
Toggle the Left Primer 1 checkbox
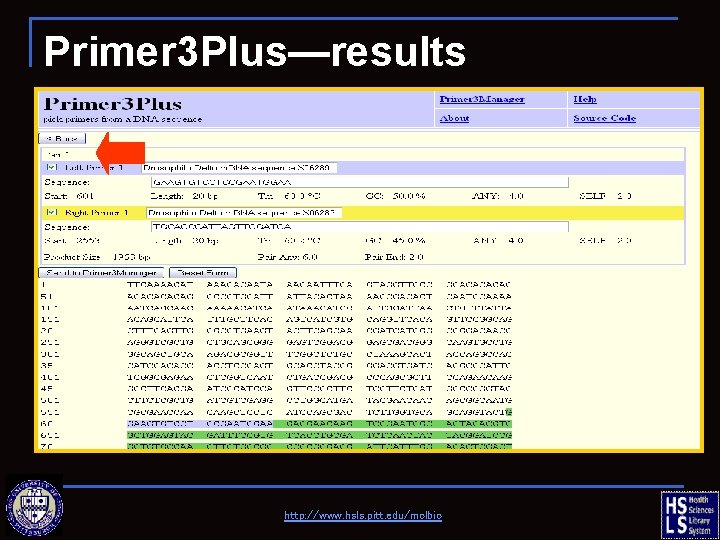(x=52, y=168)
